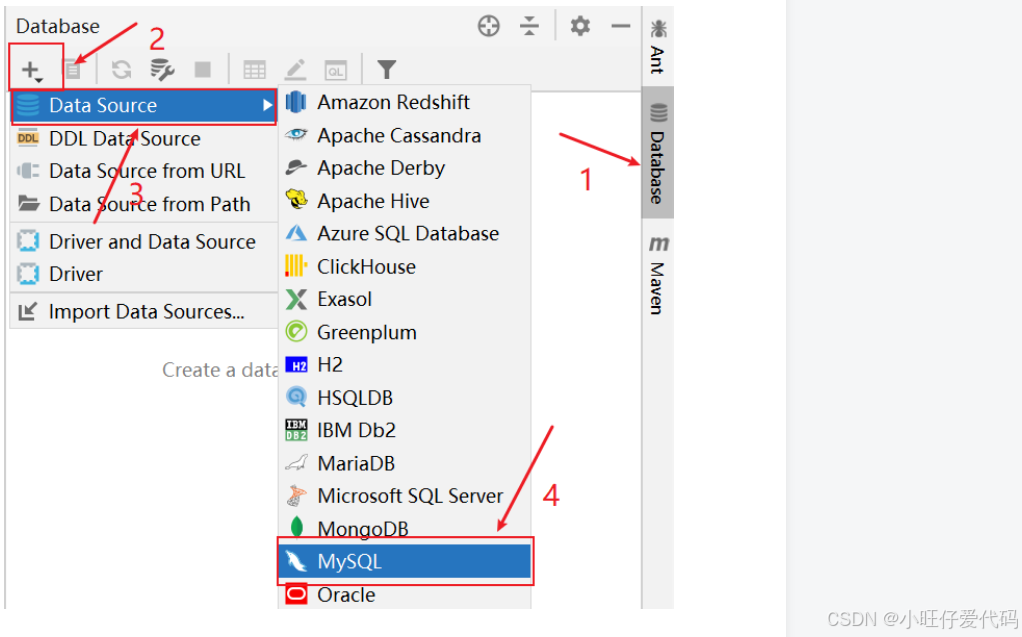Choose Microsoft SQL Server data source
The image size is (1022, 637).
[x=405, y=496]
